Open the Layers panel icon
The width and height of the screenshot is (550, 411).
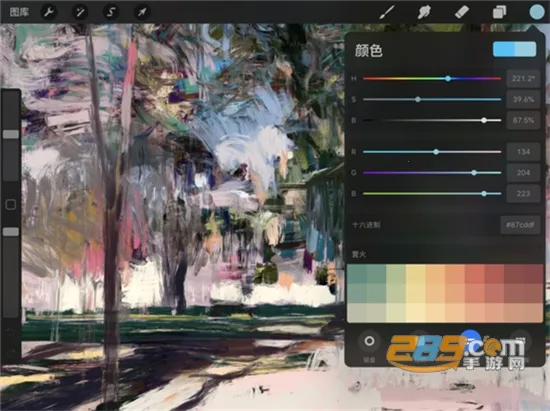pyautogui.click(x=499, y=12)
